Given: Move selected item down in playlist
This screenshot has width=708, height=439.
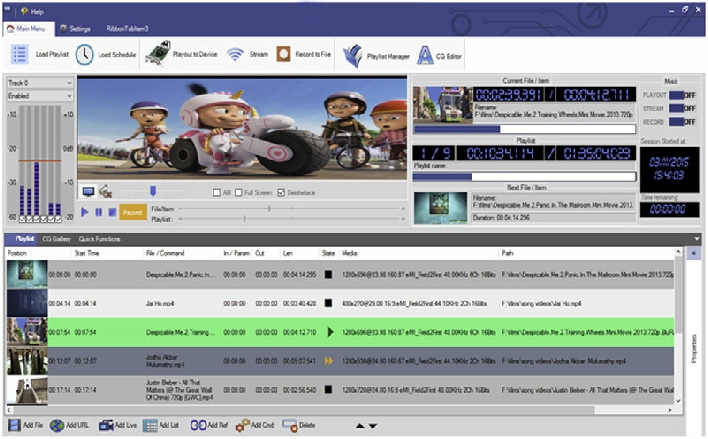Looking at the screenshot, I should pos(373,425).
